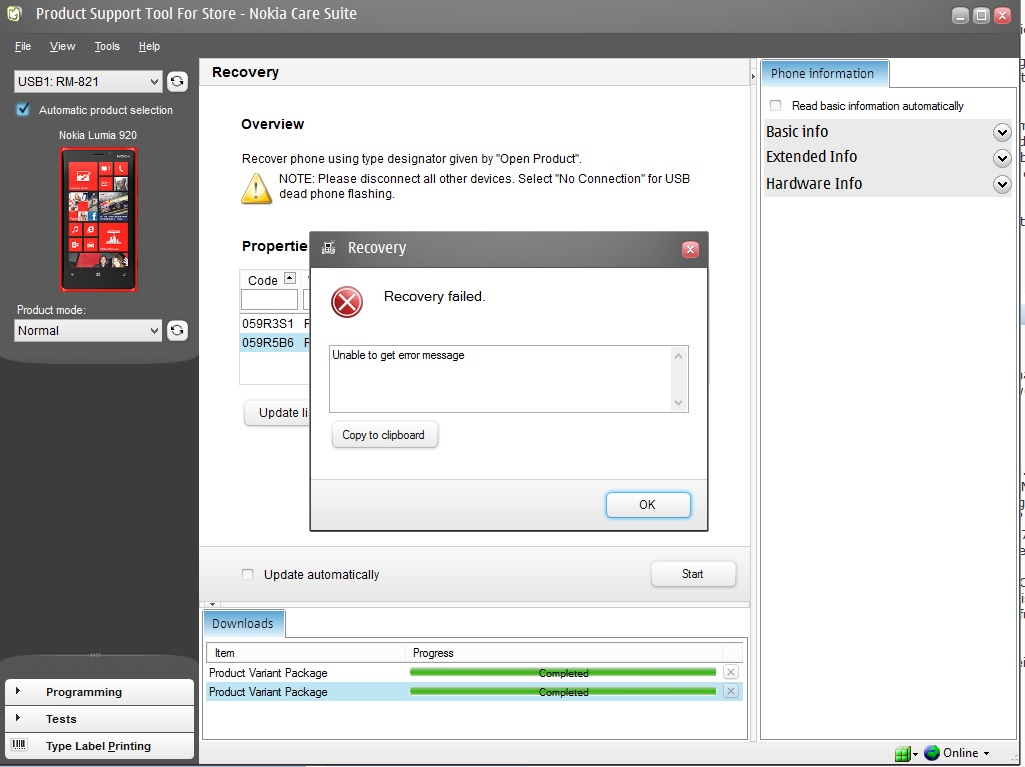Close the Recovery failed dialog with X
The width and height of the screenshot is (1025, 767).
coord(690,249)
